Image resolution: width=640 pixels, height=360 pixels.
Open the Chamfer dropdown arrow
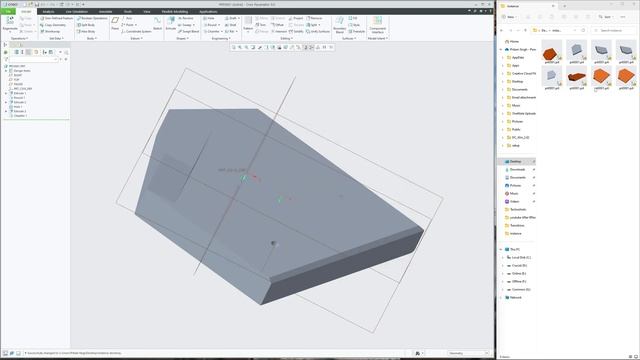tap(222, 31)
